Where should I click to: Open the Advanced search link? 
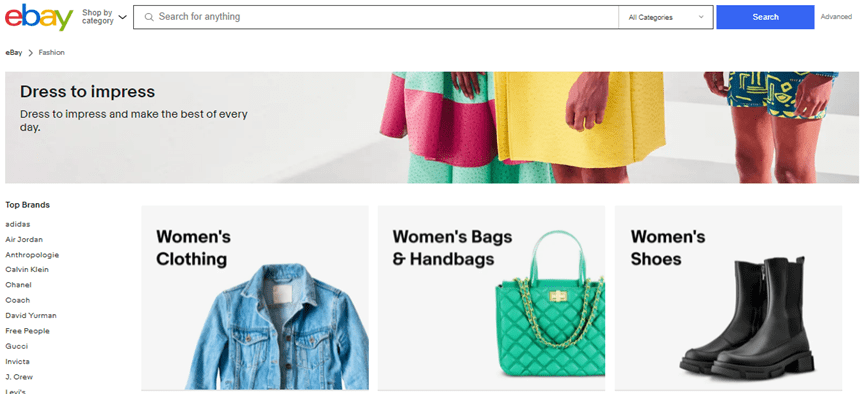tap(836, 17)
